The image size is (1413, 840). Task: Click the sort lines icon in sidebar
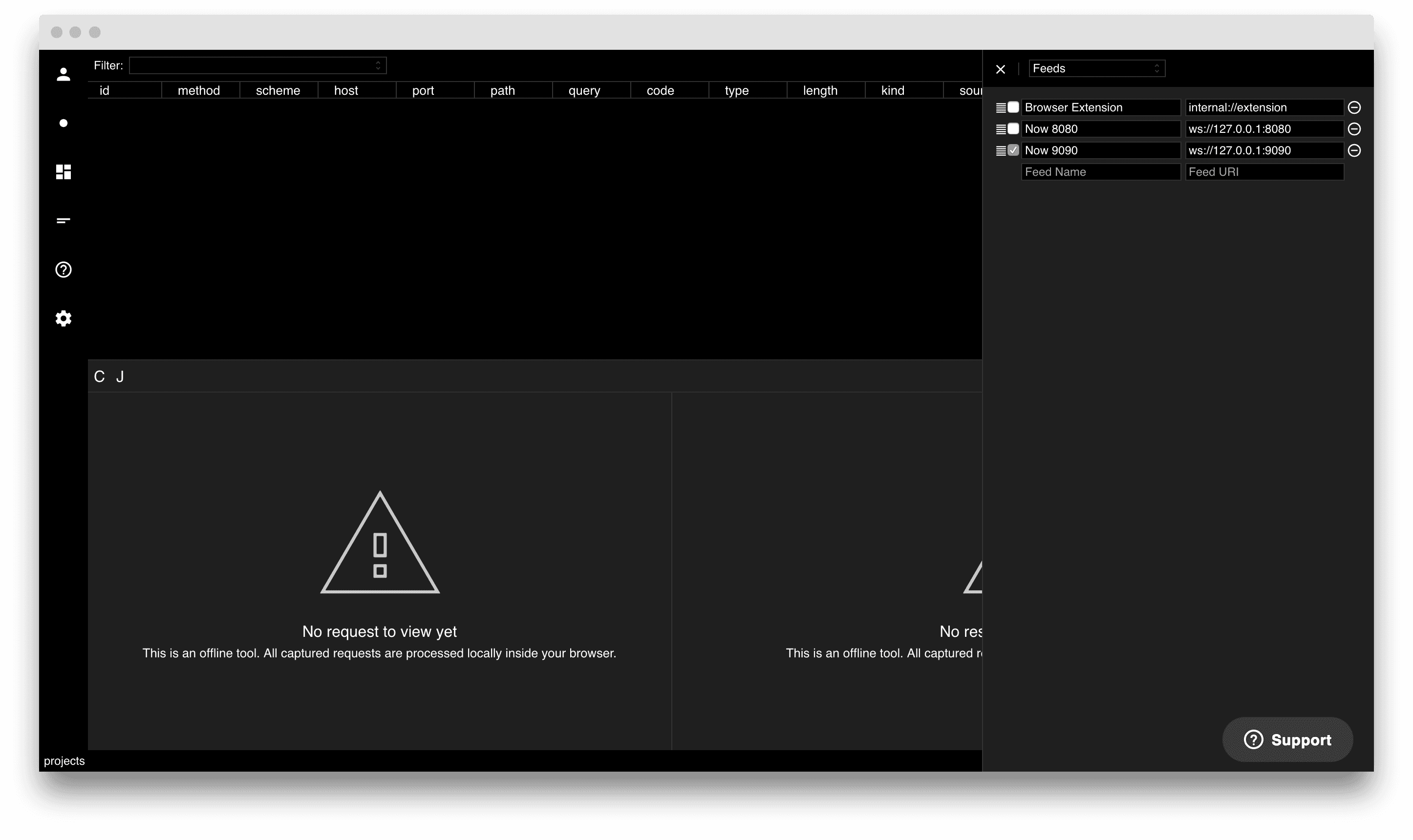[x=64, y=221]
